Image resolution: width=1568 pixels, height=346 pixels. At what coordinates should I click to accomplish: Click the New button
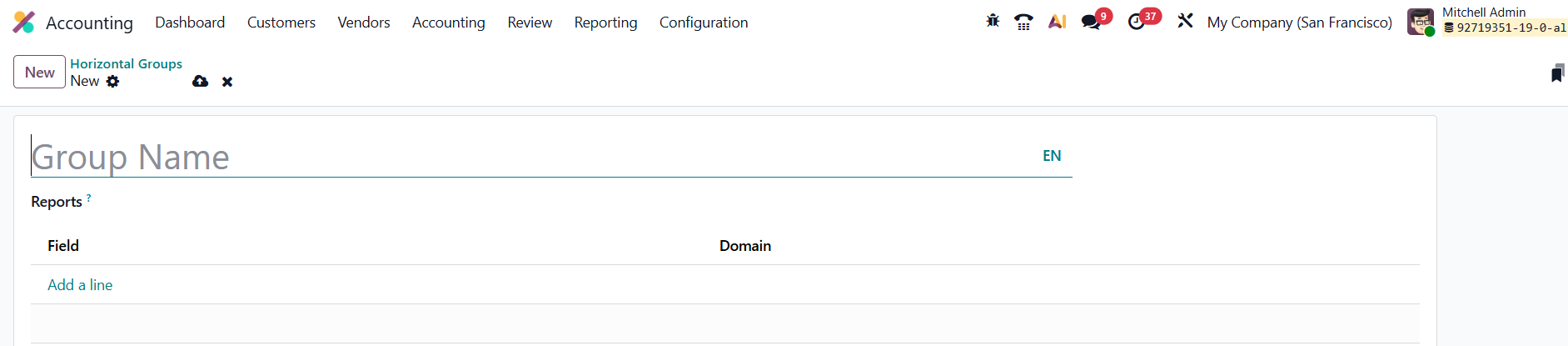(39, 73)
